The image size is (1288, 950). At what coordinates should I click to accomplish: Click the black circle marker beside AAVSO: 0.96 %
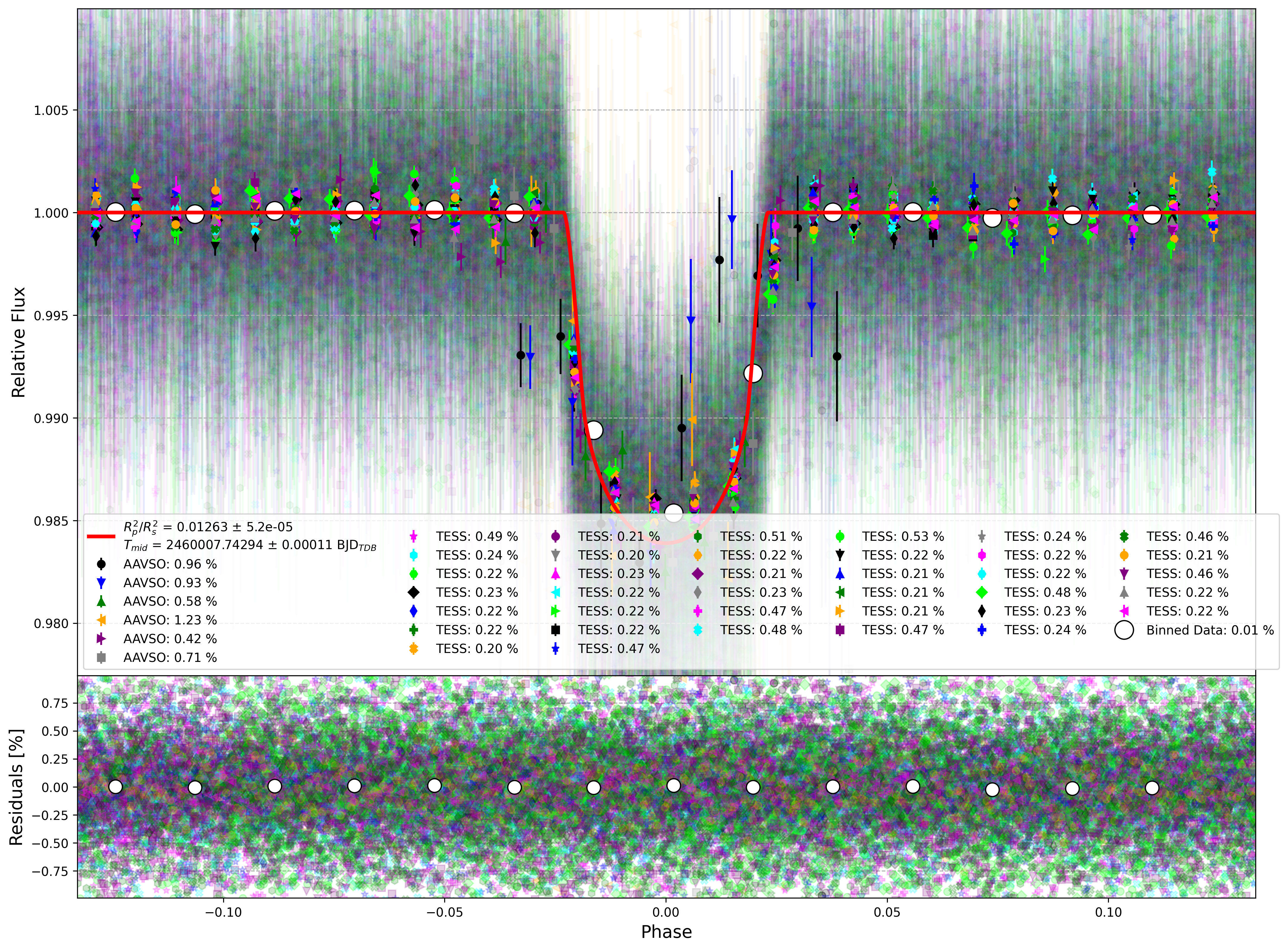pyautogui.click(x=101, y=564)
